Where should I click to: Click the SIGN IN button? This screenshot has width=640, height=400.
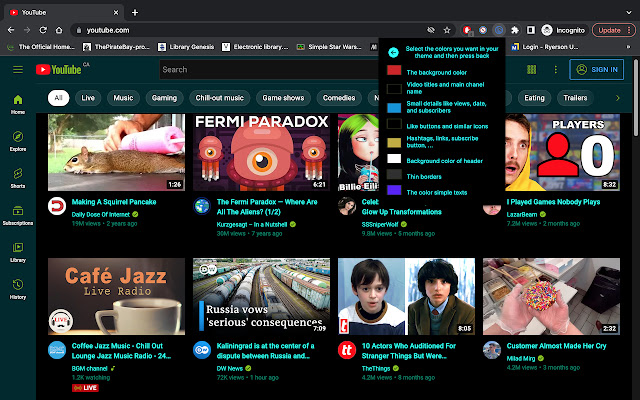pos(596,69)
